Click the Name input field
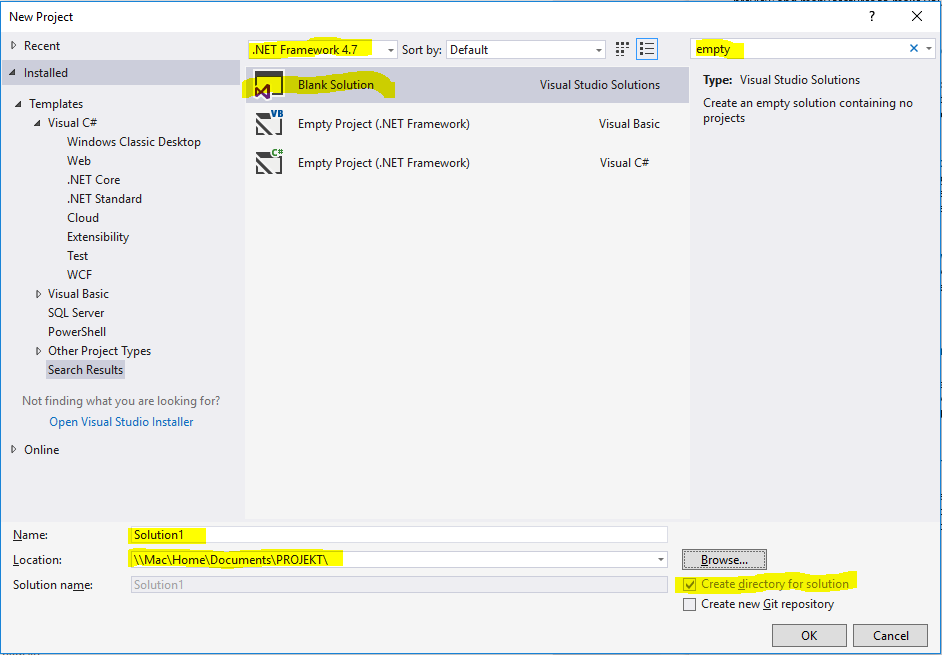Screen dimensions: 942x655 pyautogui.click(x=399, y=535)
